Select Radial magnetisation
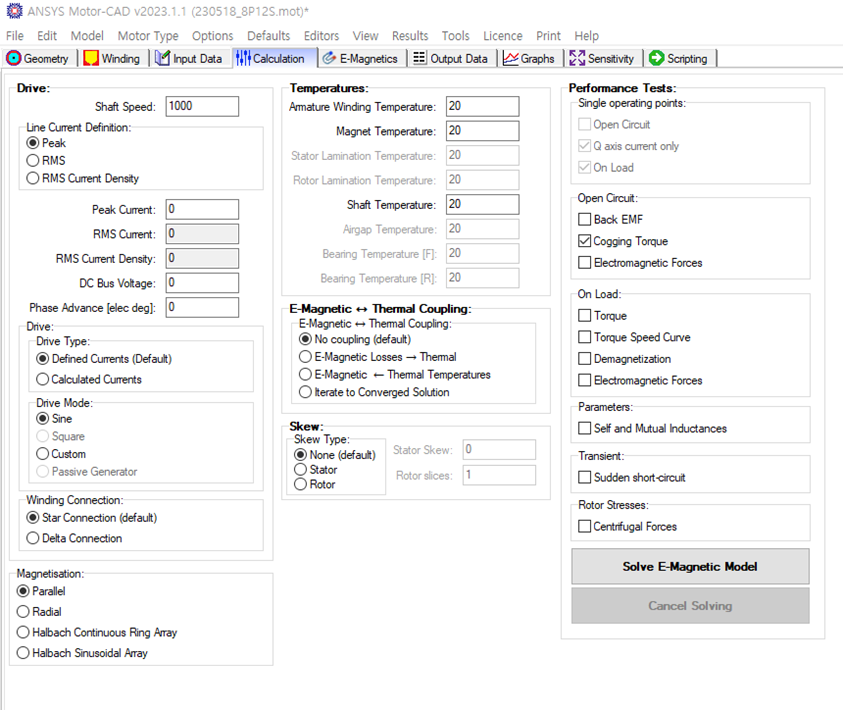Viewport: 843px width, 710px height. point(23,612)
